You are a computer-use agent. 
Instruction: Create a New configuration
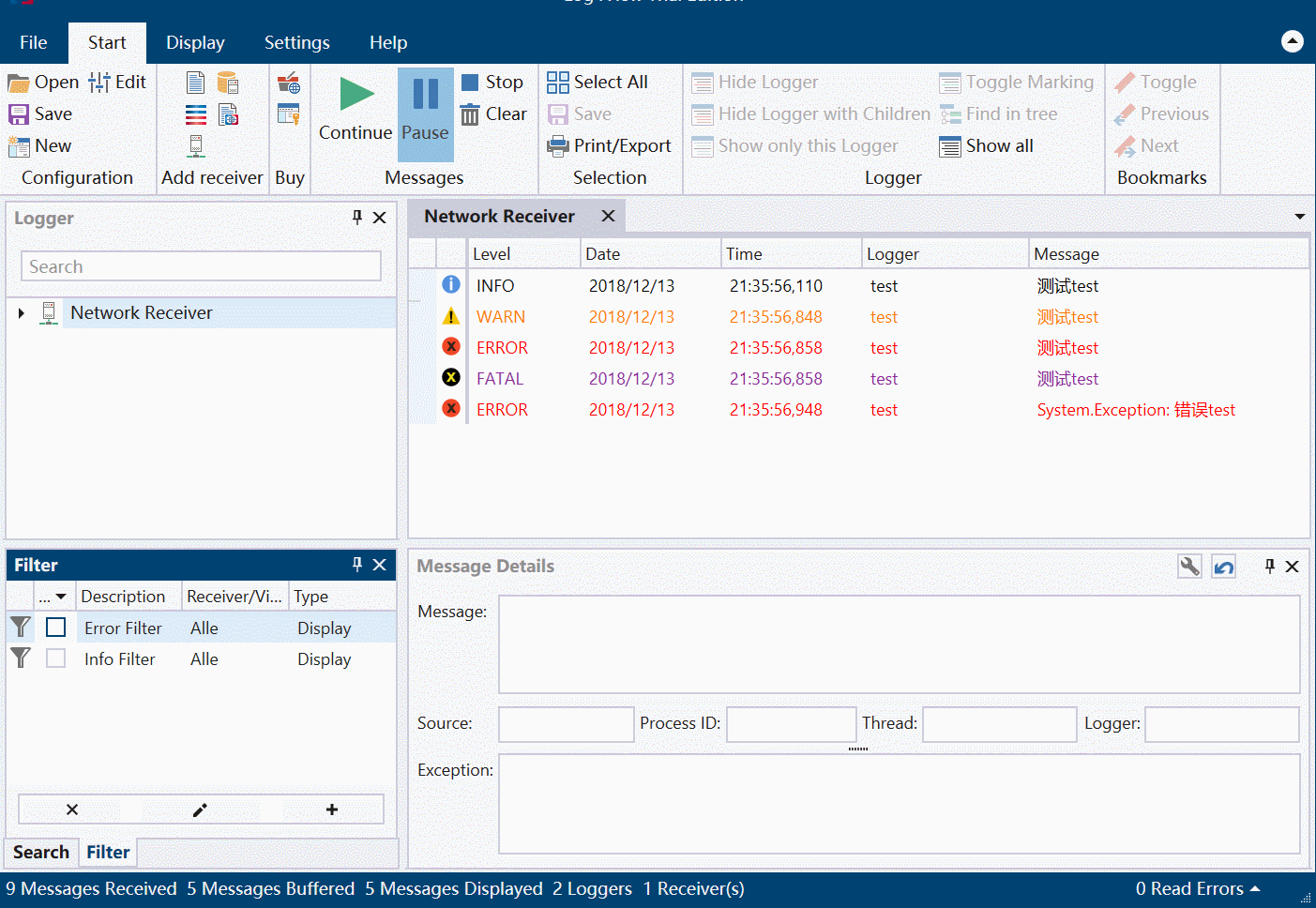pos(39,146)
